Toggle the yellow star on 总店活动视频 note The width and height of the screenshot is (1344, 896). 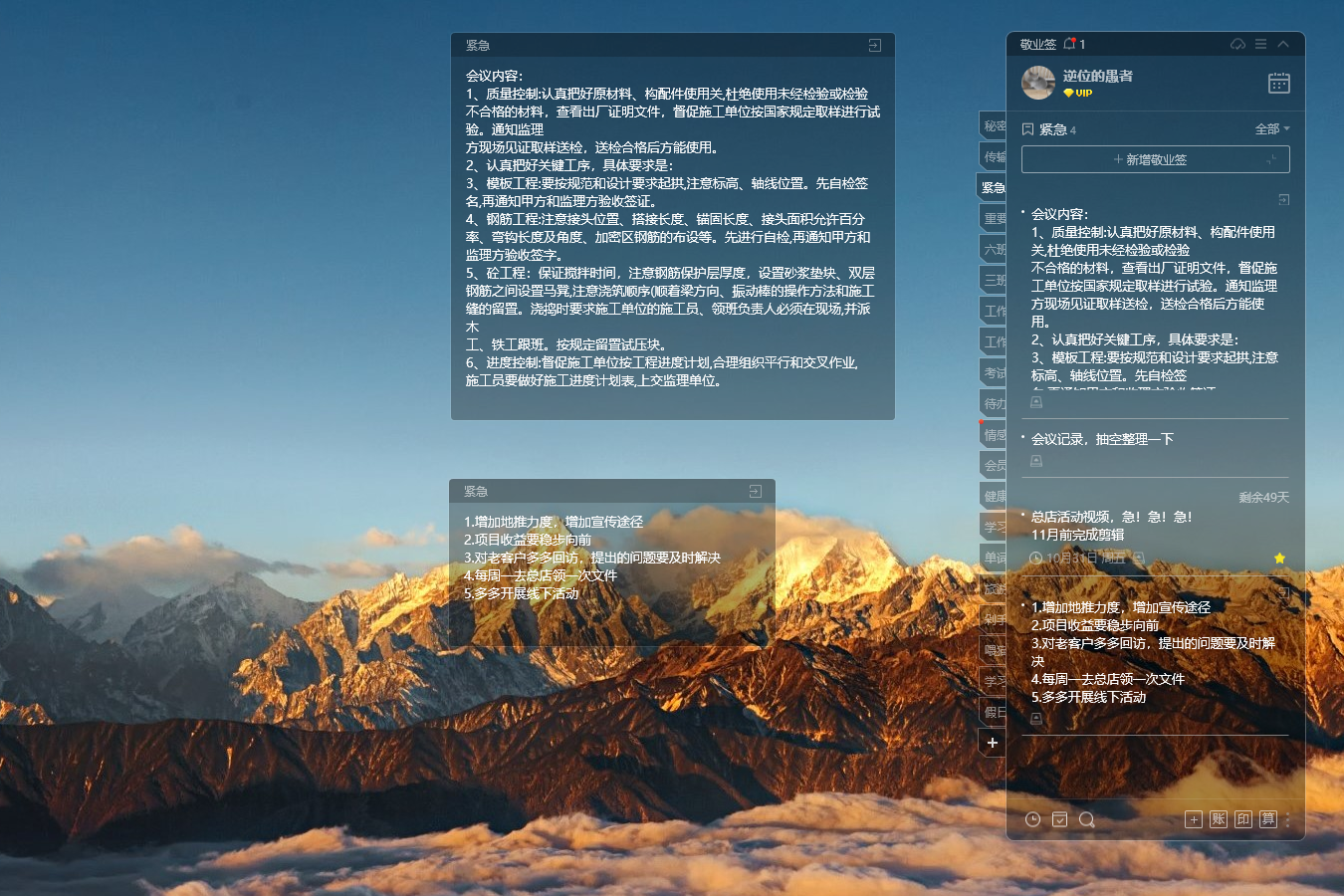click(1279, 559)
